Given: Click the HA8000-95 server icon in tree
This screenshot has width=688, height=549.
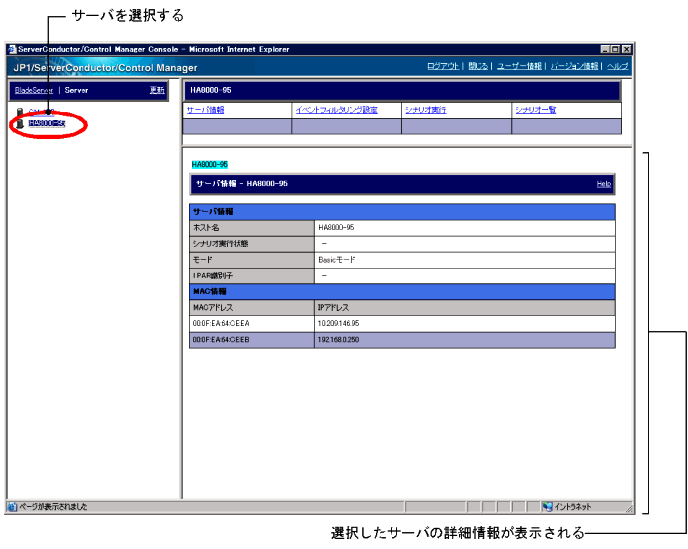Looking at the screenshot, I should [20, 123].
